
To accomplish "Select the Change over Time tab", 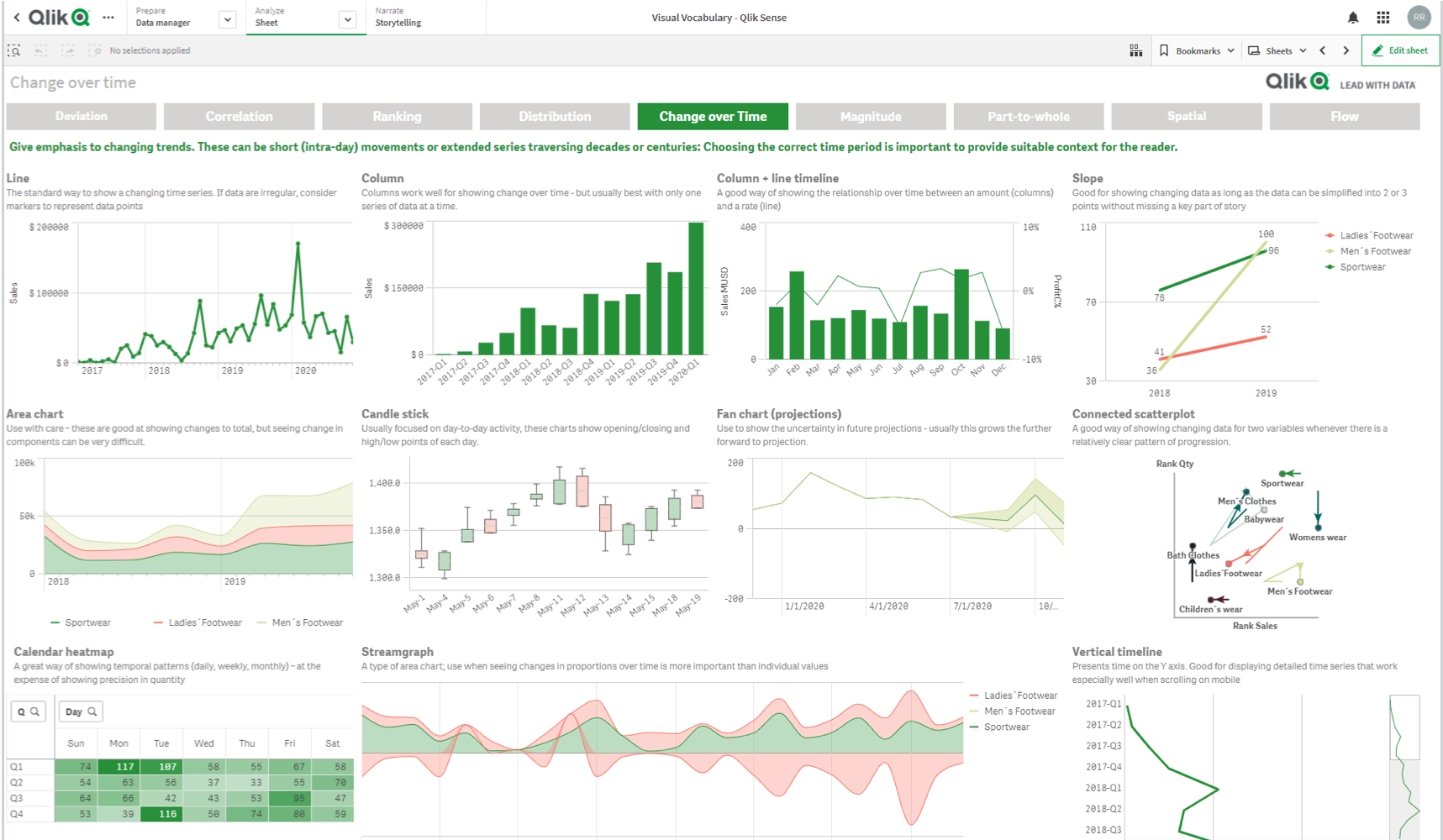I will [x=713, y=117].
